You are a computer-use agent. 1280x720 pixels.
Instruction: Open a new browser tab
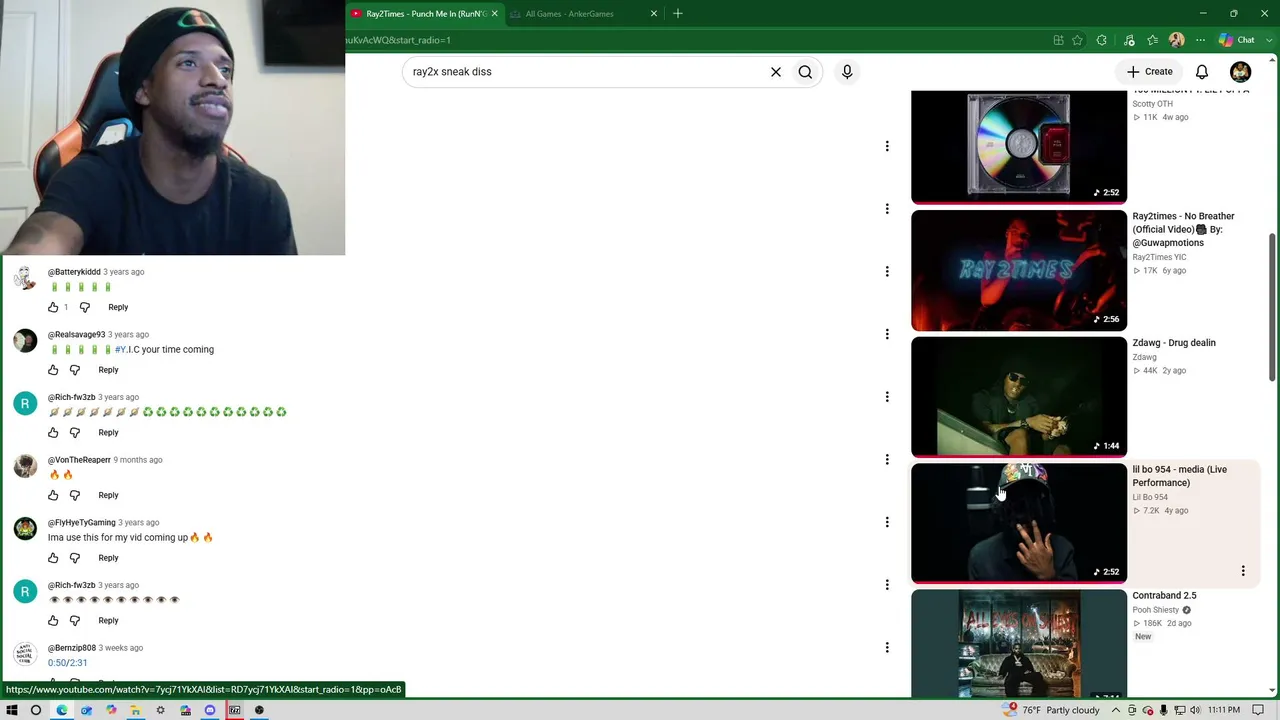678,14
